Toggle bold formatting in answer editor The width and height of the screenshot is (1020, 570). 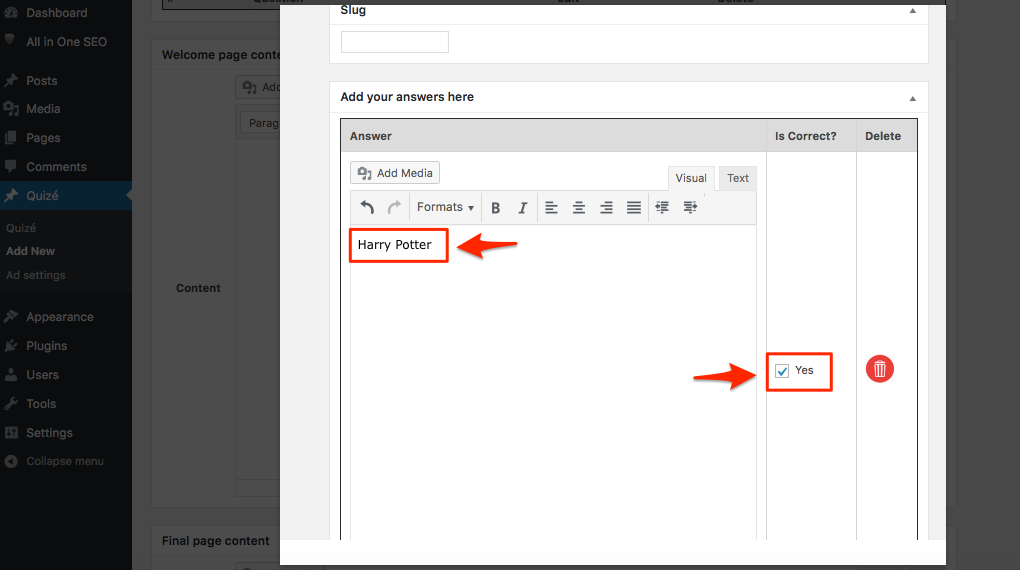(496, 208)
